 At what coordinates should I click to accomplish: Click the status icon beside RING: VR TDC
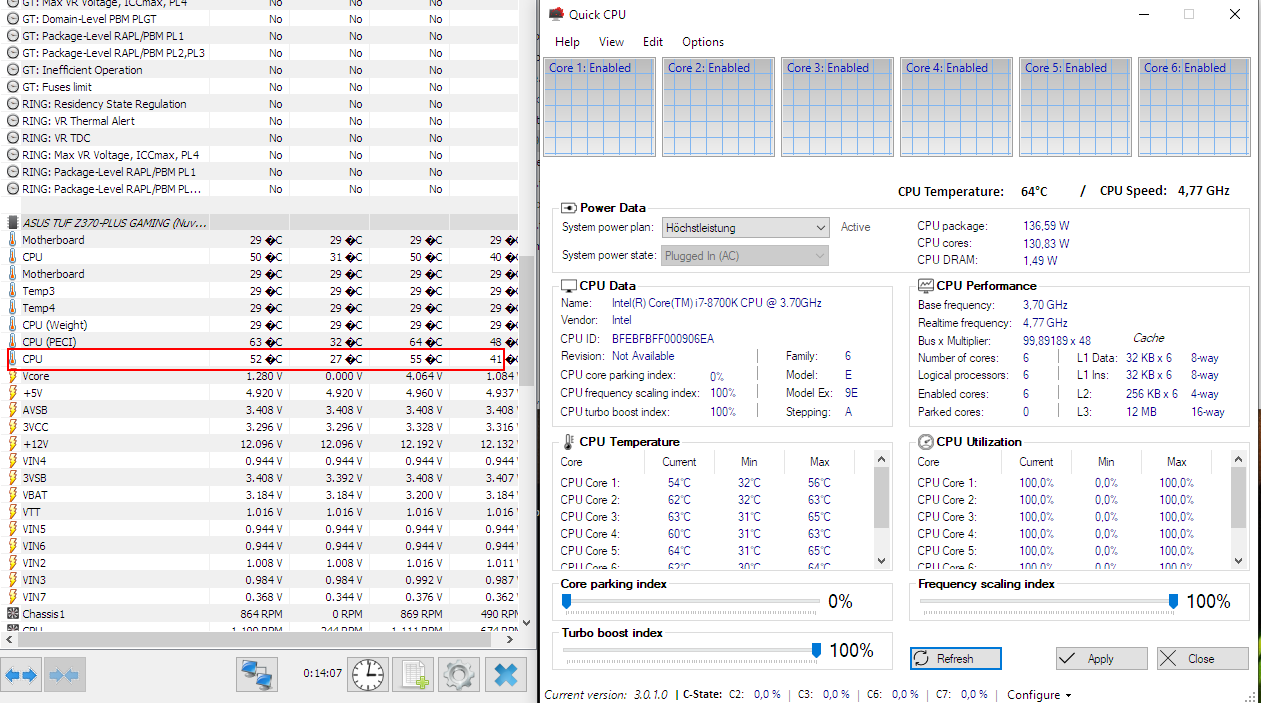12,138
